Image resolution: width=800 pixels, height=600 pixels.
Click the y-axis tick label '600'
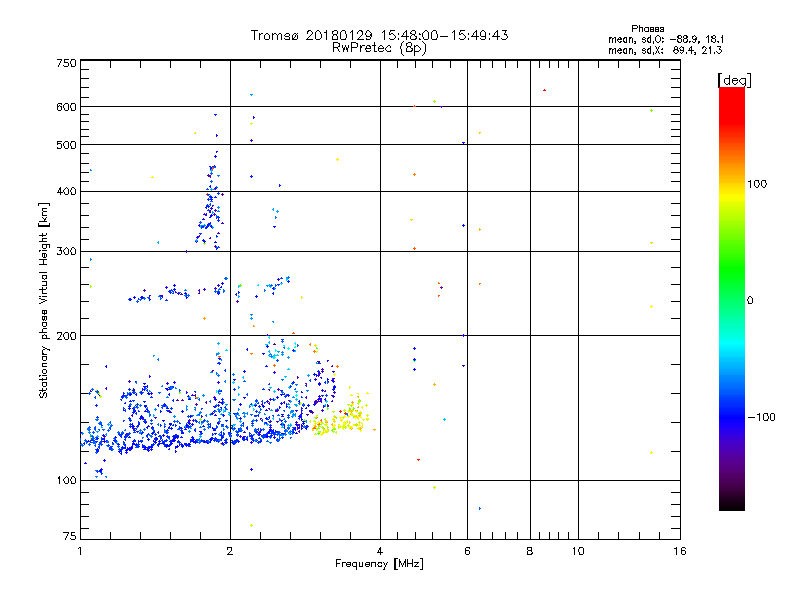(x=66, y=107)
